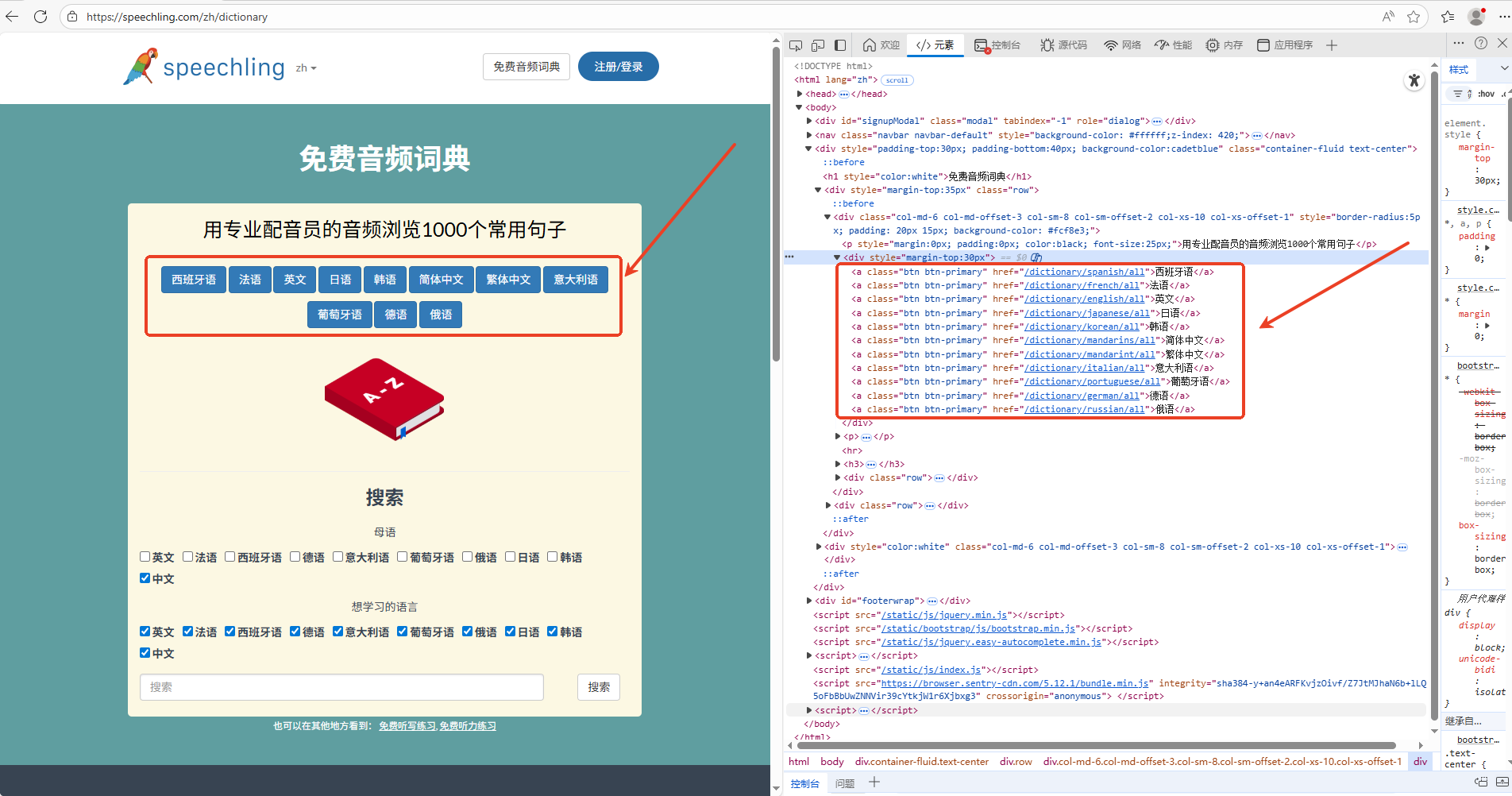
Task: Switch to the 控制台 DevTools tab
Action: click(x=997, y=45)
